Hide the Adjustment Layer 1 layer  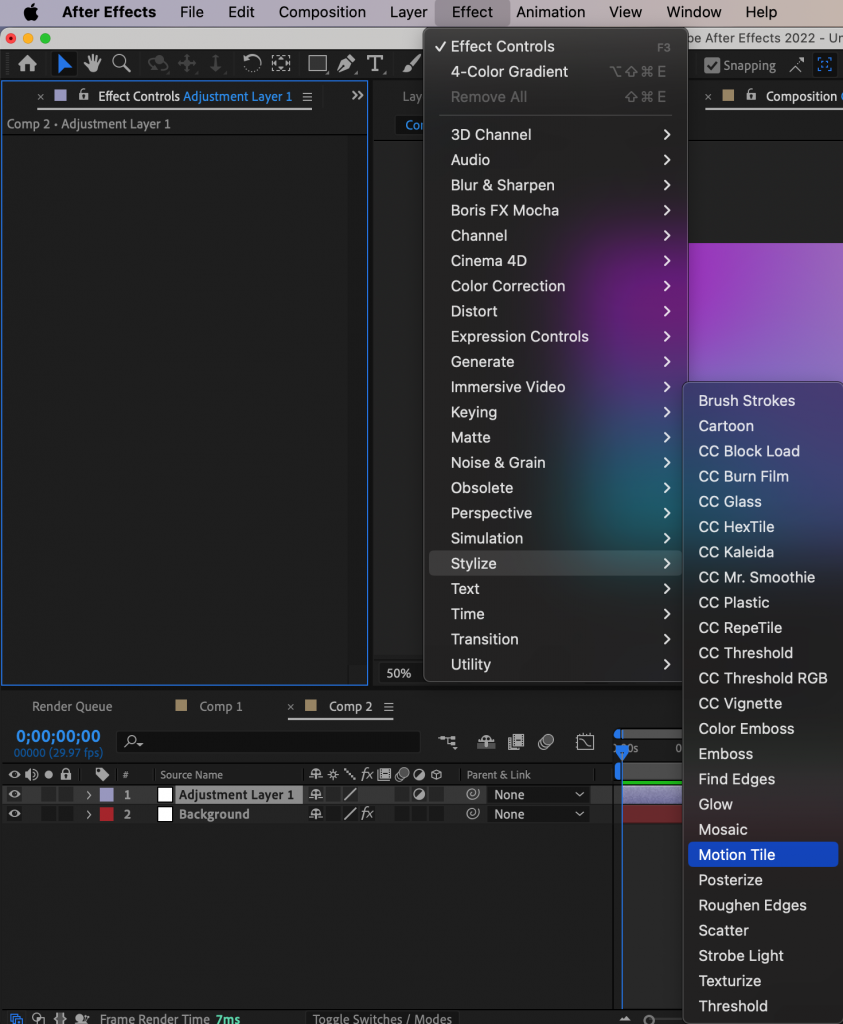[12, 794]
